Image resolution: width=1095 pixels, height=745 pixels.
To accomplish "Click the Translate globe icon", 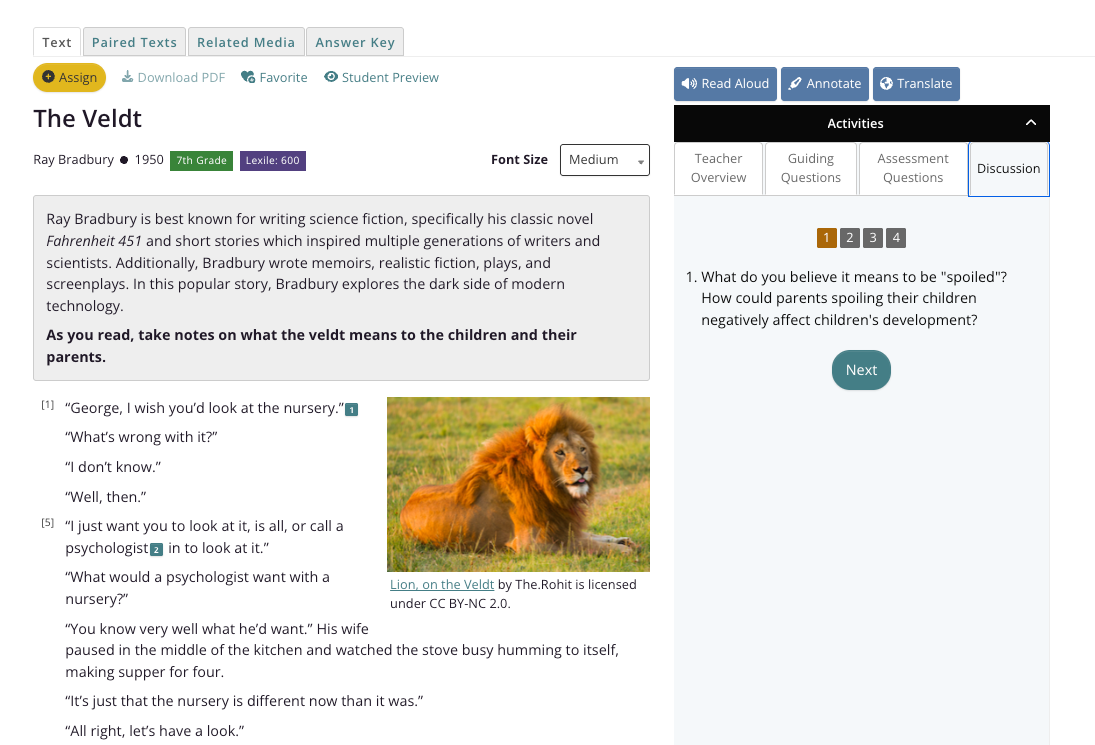I will click(x=886, y=84).
